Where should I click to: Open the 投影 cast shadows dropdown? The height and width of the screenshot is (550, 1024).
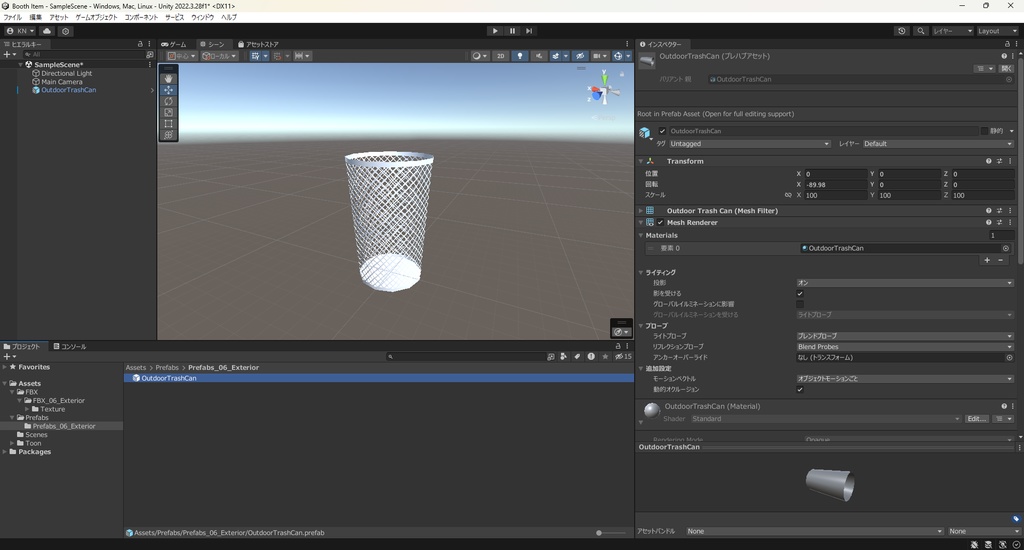tap(904, 283)
